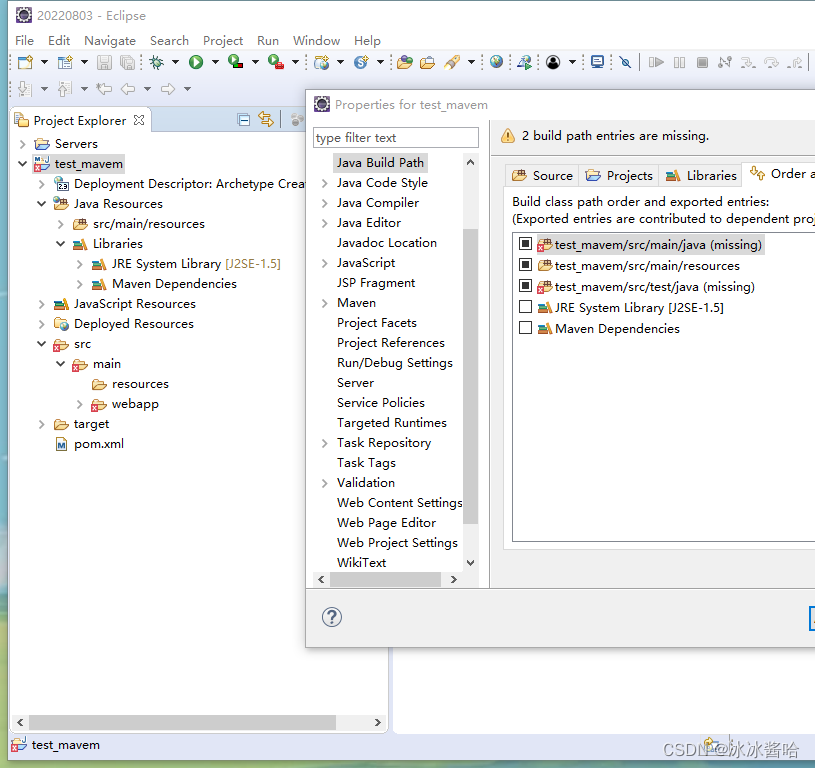
Task: Click the Back navigation arrow icon
Action: click(128, 89)
